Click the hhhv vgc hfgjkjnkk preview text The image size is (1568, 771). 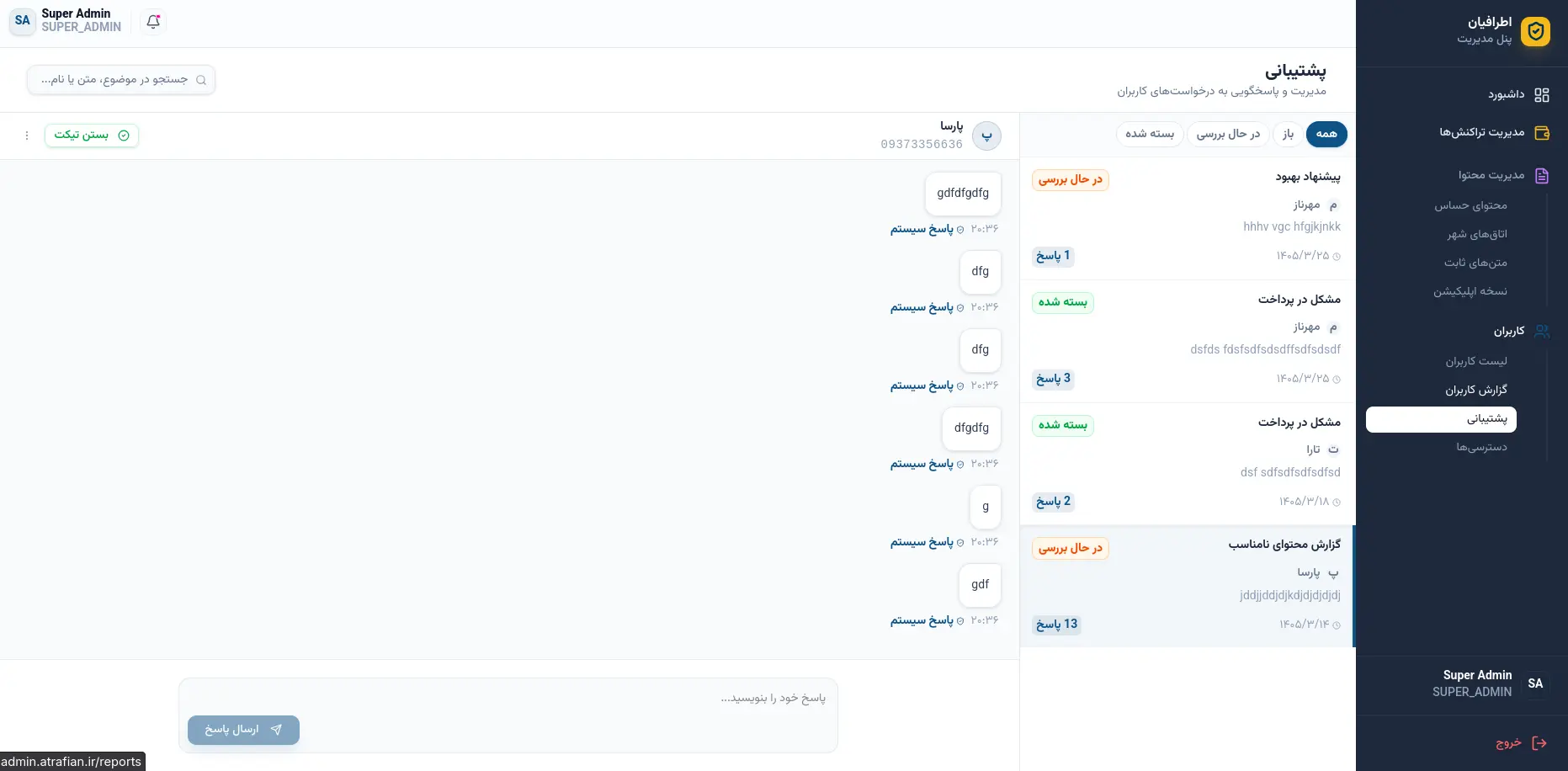(1292, 227)
